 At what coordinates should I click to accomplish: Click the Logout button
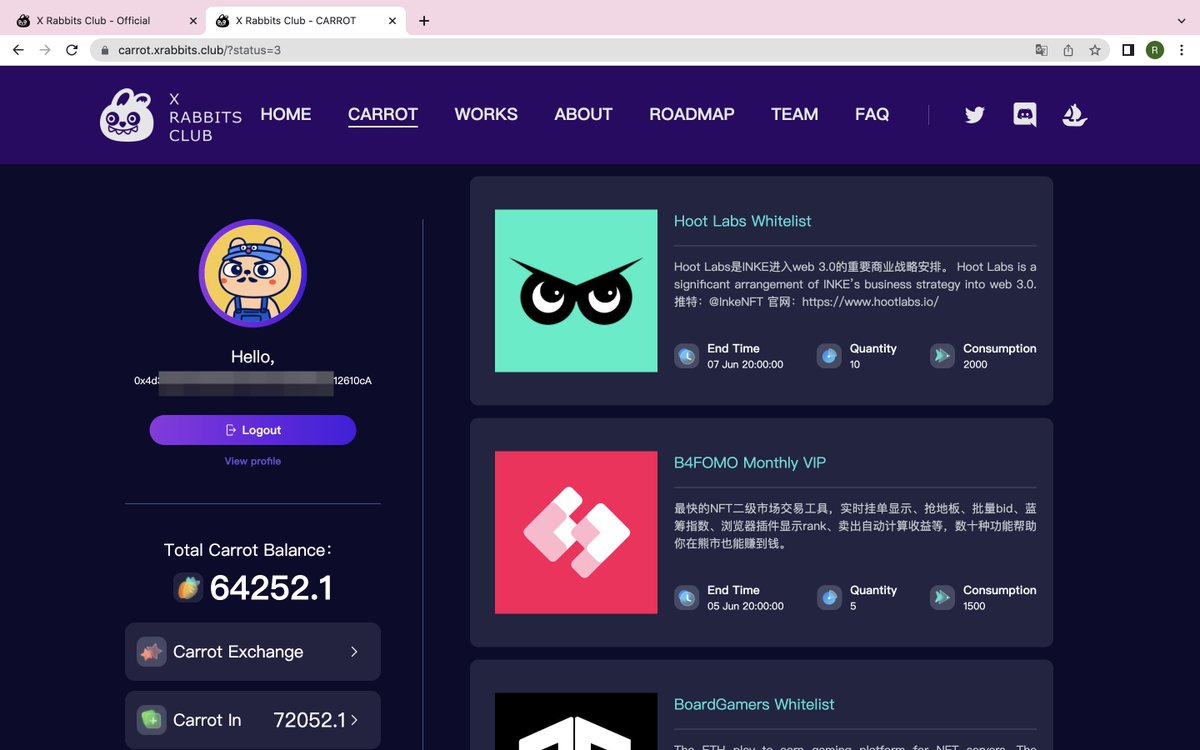coord(253,430)
